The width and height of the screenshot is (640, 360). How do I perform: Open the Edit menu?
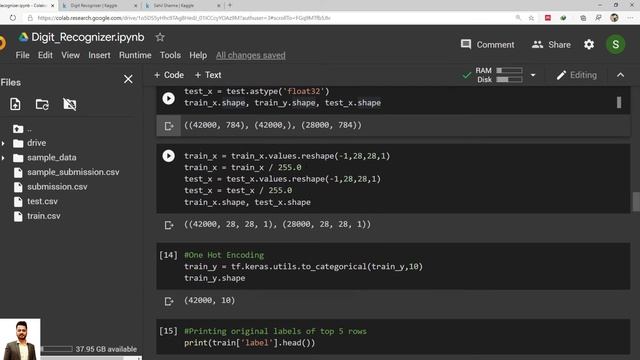(x=45, y=55)
